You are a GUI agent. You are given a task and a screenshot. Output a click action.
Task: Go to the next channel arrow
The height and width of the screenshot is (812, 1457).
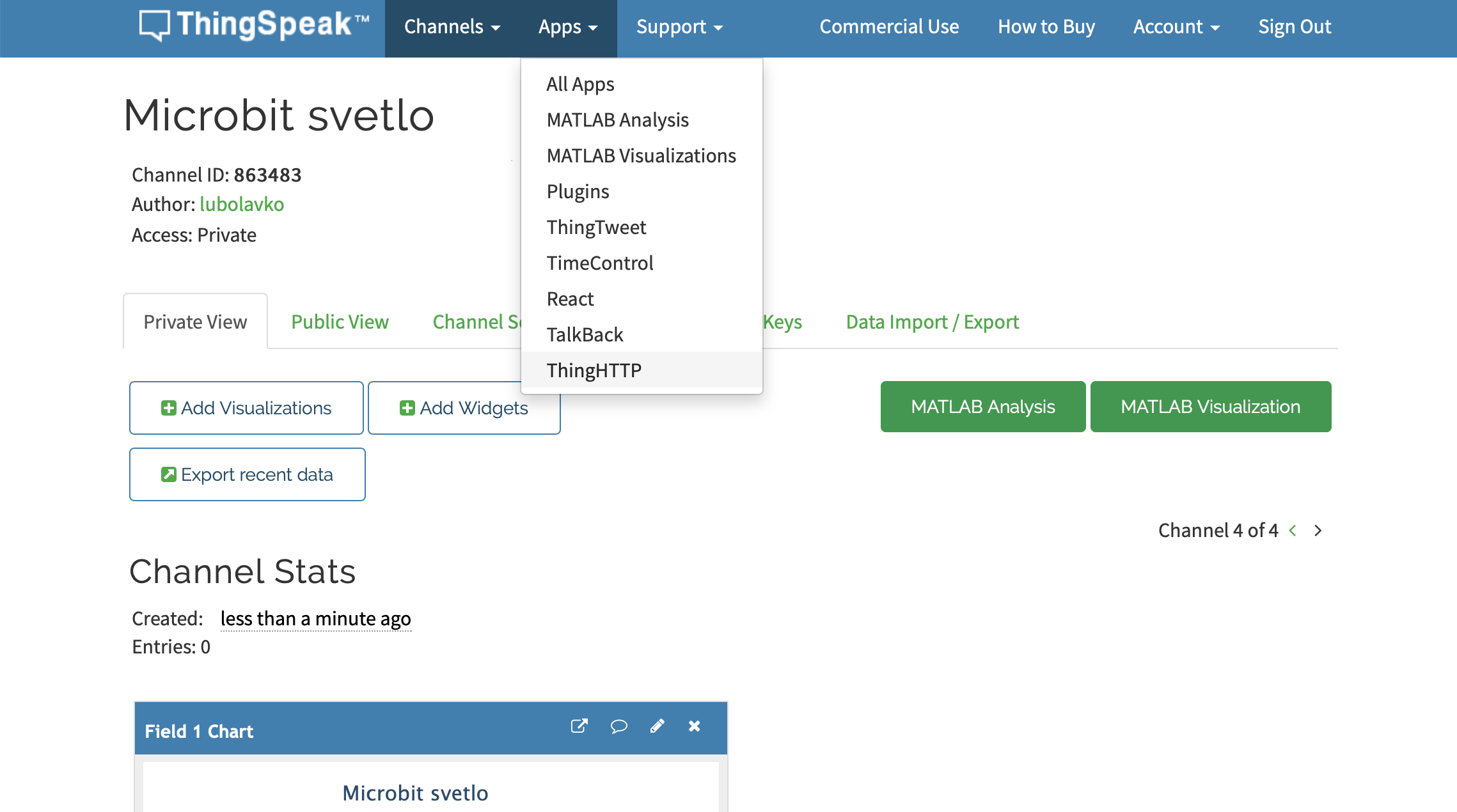tap(1318, 531)
